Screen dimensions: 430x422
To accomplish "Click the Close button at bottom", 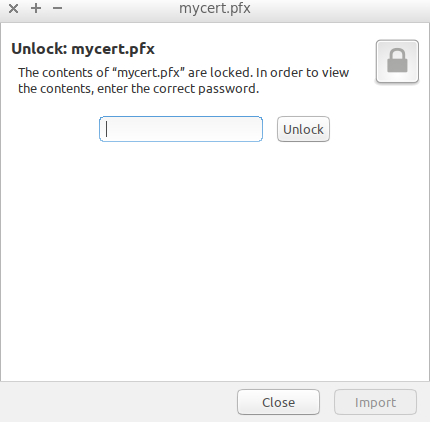I will pyautogui.click(x=278, y=402).
